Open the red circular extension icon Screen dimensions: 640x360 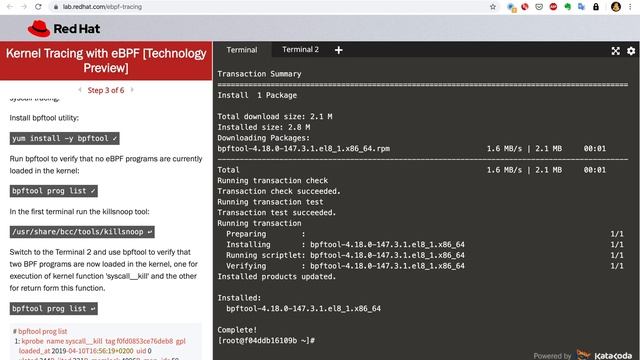coord(525,7)
